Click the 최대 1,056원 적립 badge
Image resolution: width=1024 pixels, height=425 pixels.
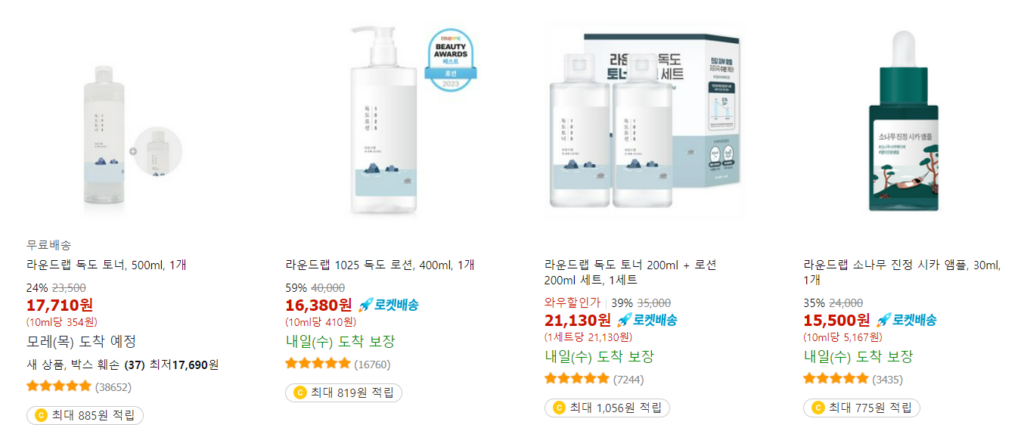[607, 408]
